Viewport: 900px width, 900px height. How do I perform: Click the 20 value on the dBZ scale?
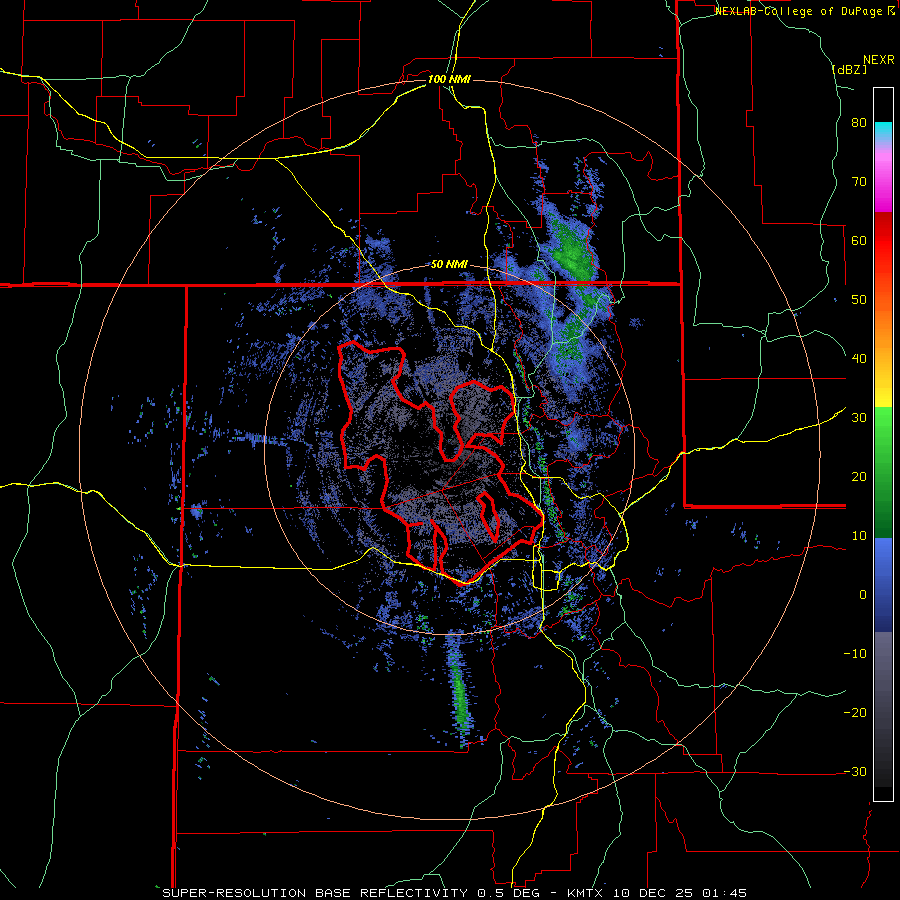click(859, 476)
